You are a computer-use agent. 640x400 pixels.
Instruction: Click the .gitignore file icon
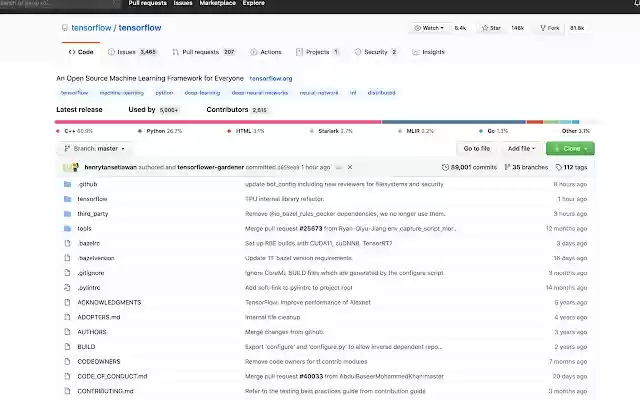tap(67, 273)
